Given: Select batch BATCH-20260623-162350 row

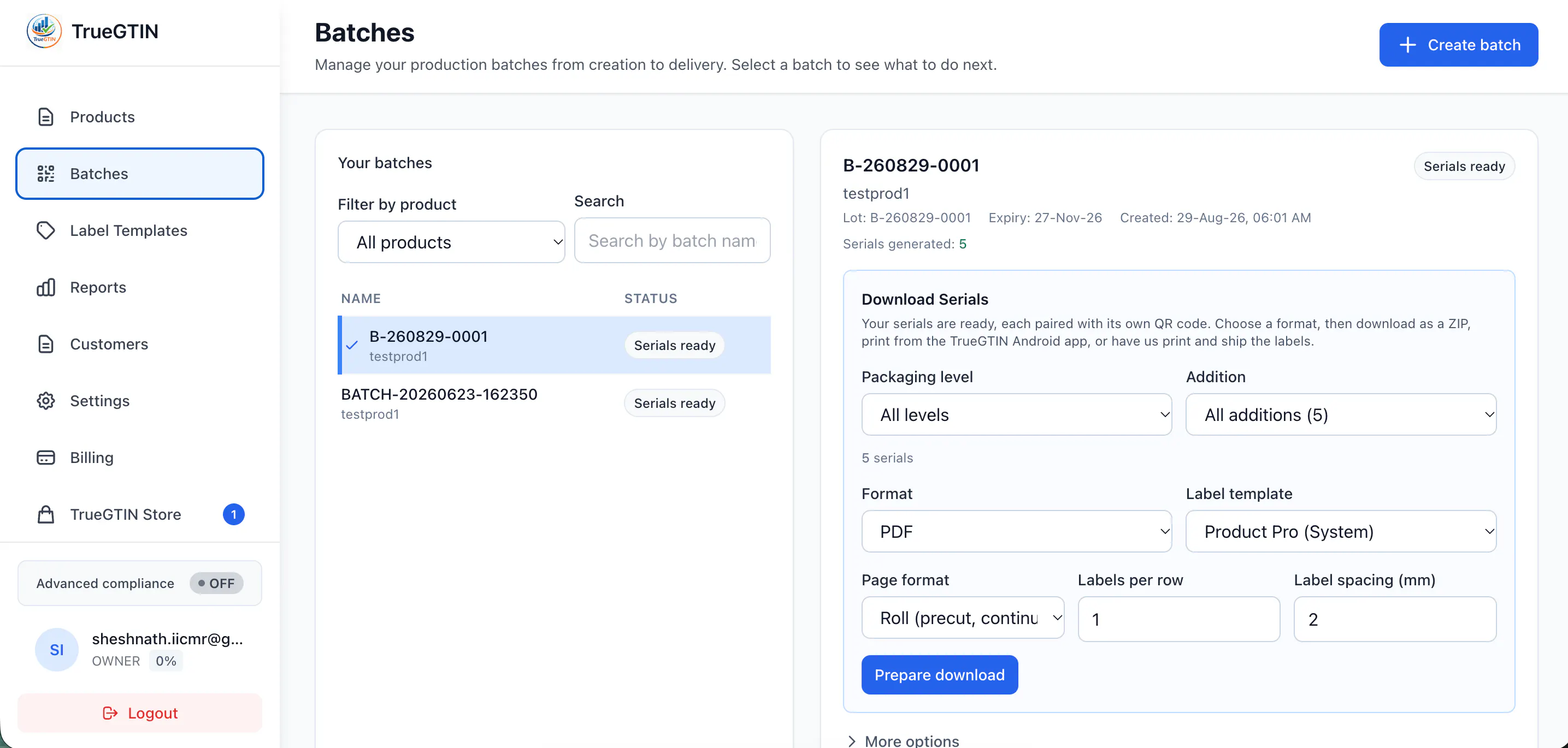Looking at the screenshot, I should tap(554, 403).
